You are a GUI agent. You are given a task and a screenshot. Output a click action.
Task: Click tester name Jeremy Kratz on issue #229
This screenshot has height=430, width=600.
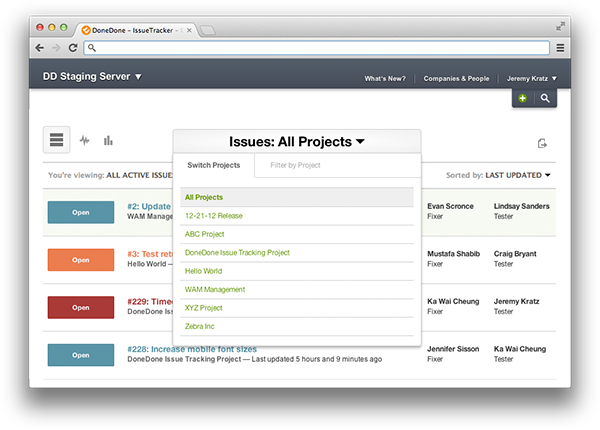tap(516, 301)
